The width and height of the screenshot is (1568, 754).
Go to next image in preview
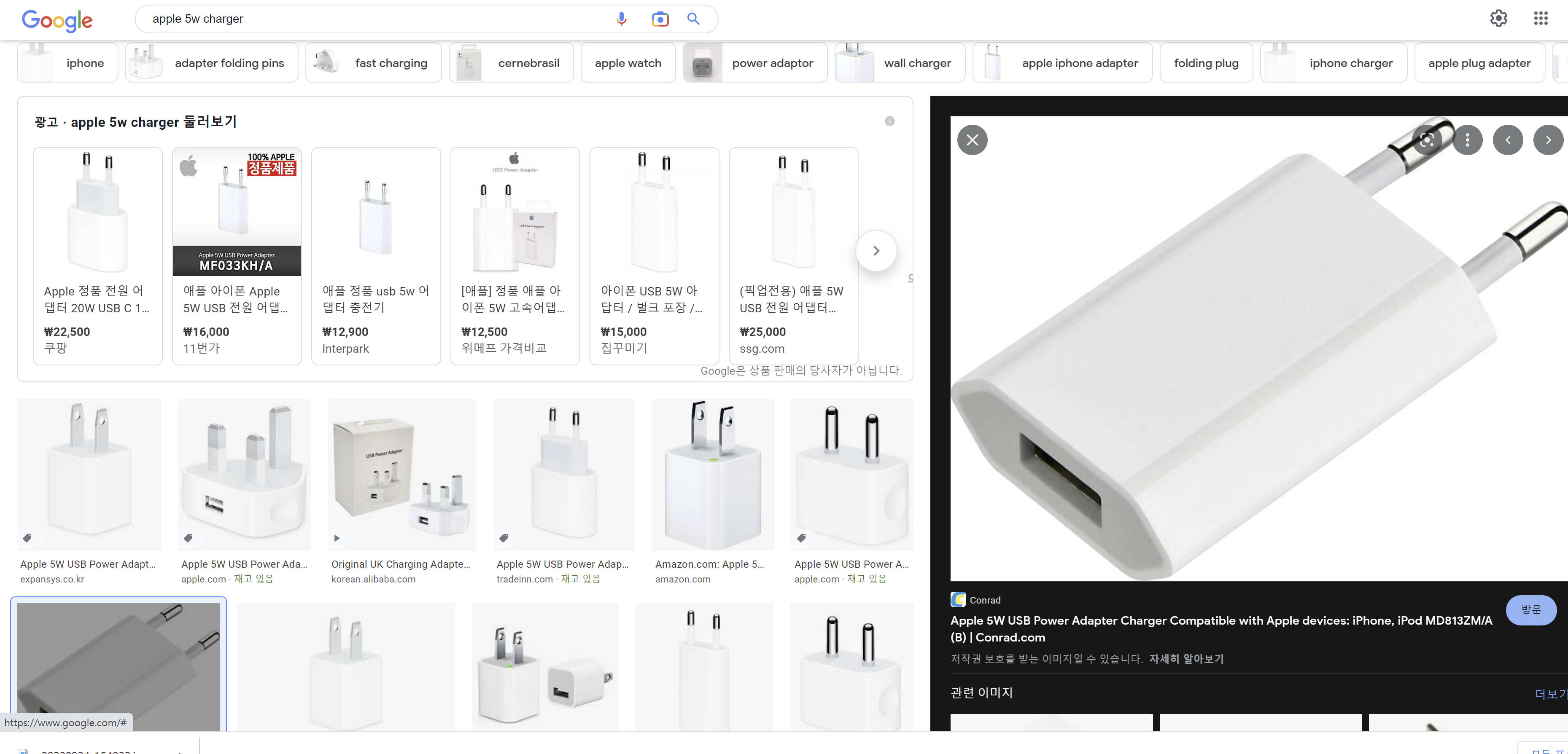(x=1548, y=140)
